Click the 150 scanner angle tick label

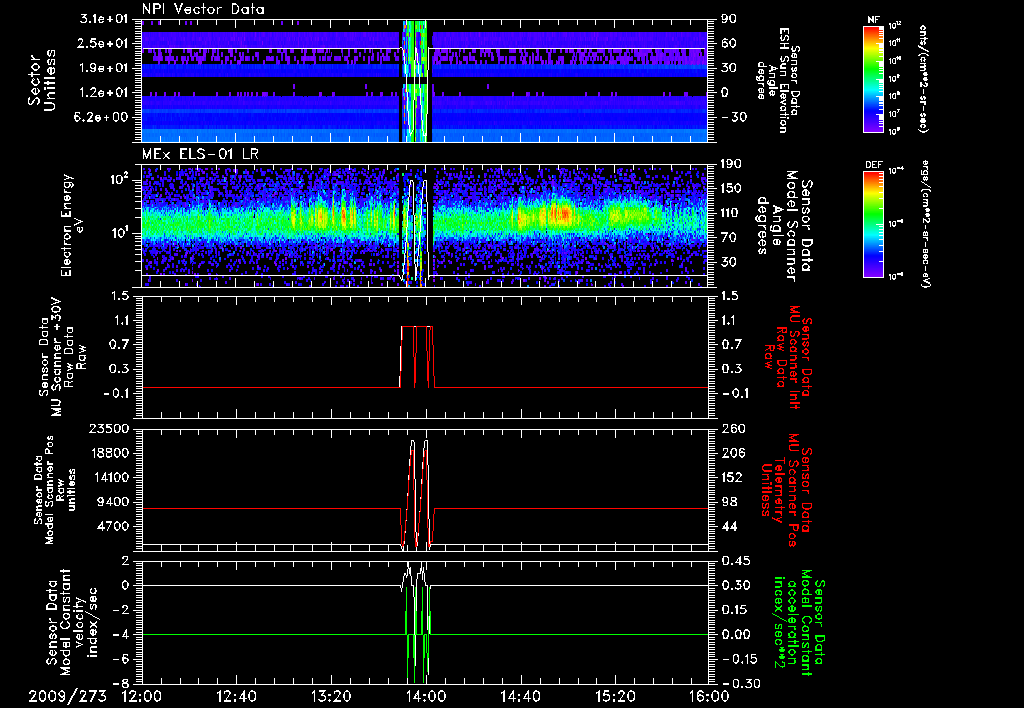(x=730, y=189)
